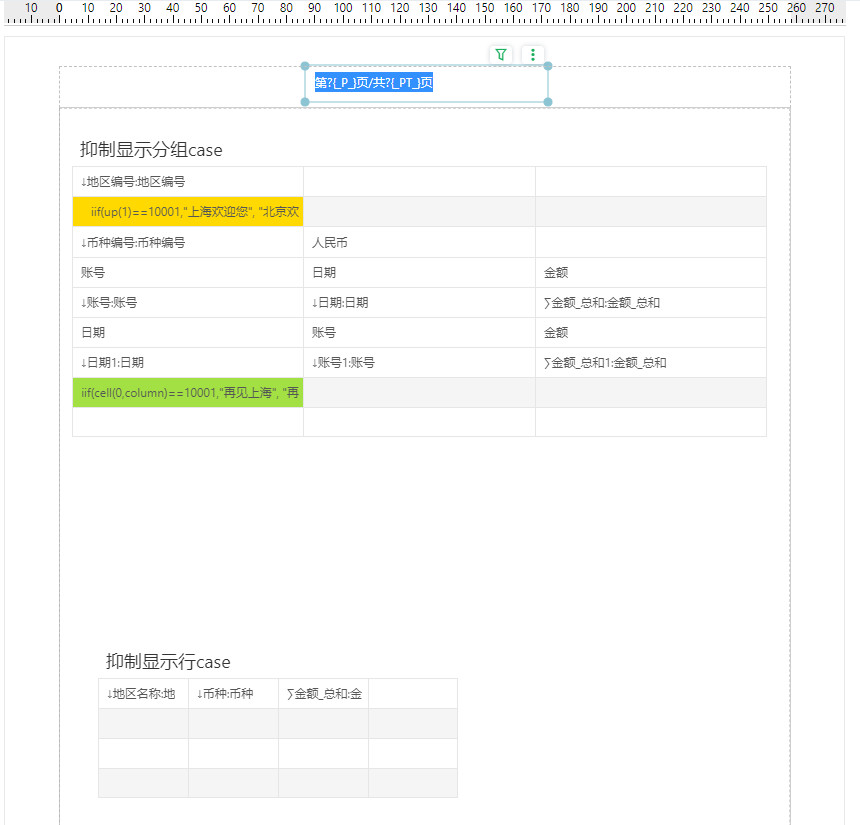Select the green iif(cell(0,column)) formula cell
Screen dimensions: 860x825
(x=187, y=392)
